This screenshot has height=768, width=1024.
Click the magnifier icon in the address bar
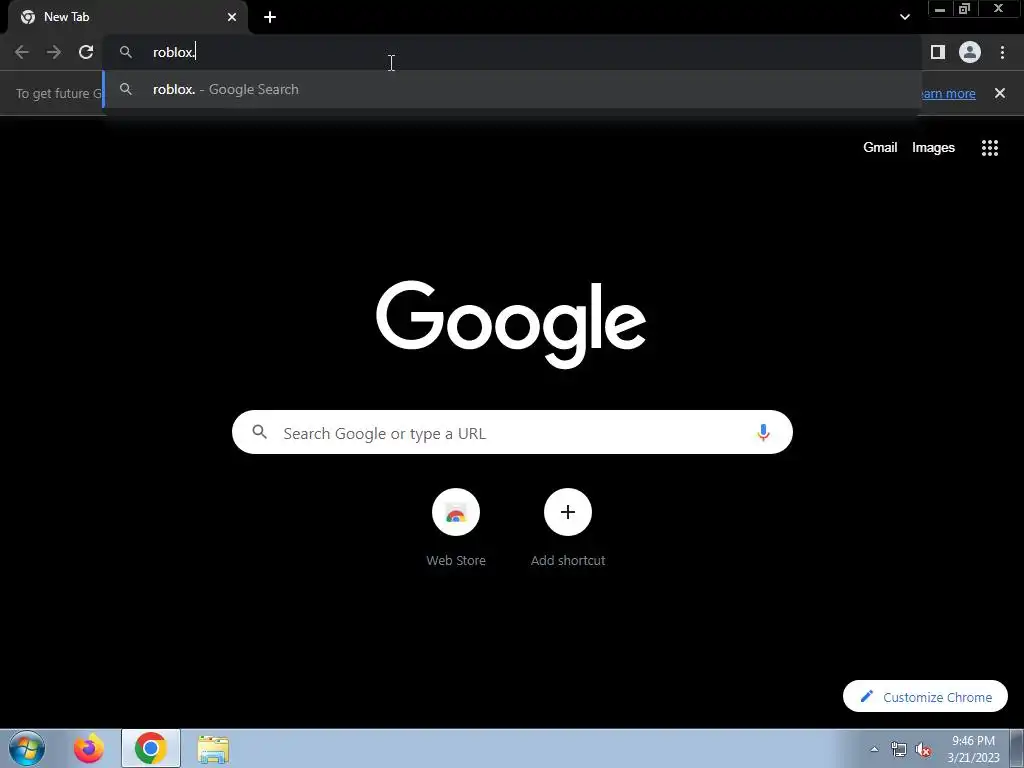click(x=126, y=52)
